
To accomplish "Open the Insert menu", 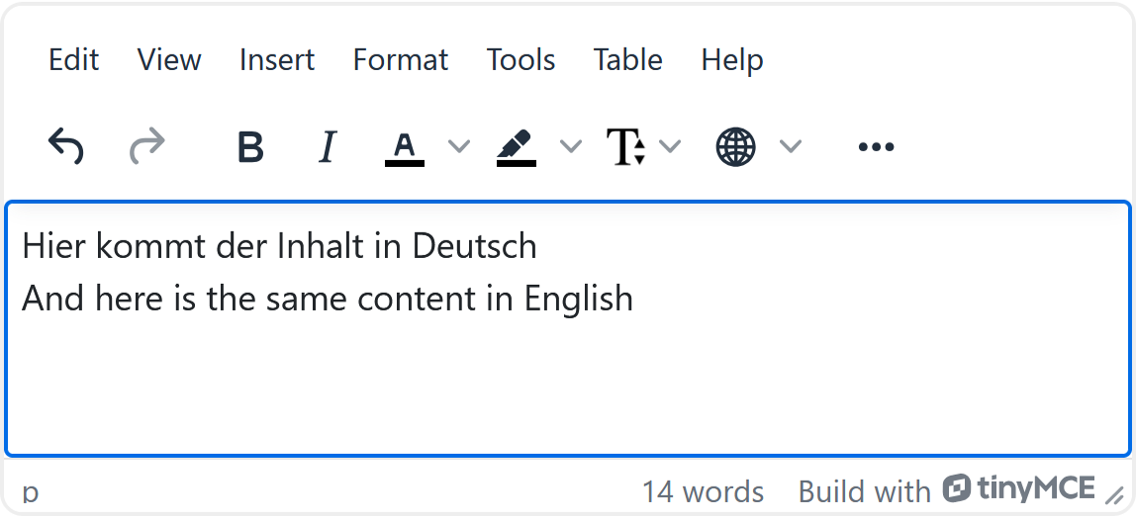I will pos(277,59).
